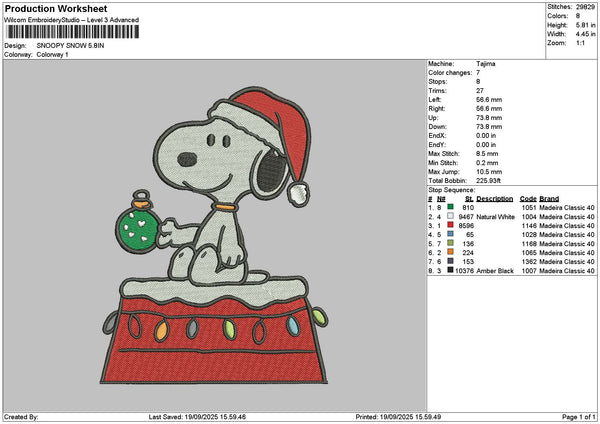600x424 pixels.
Task: Click the Max Jump value 10.5 mm
Action: (489, 172)
